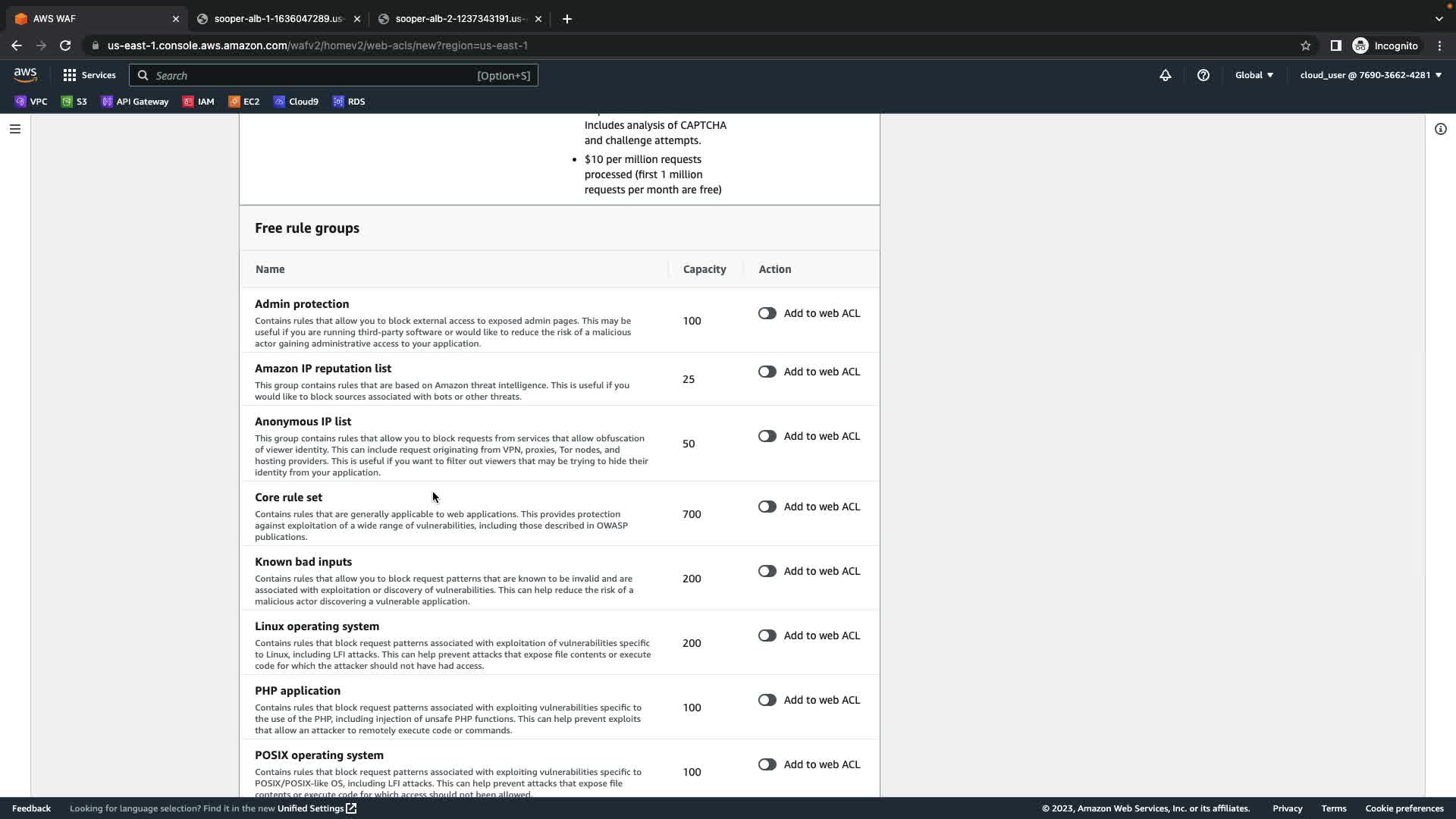Enable the Linux operating system rule group

pyautogui.click(x=767, y=635)
